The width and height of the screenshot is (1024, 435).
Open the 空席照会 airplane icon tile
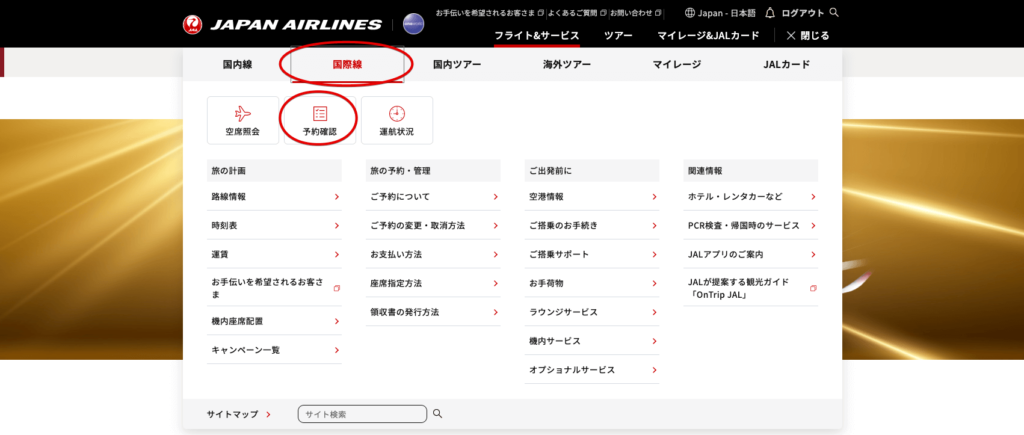pos(243,120)
